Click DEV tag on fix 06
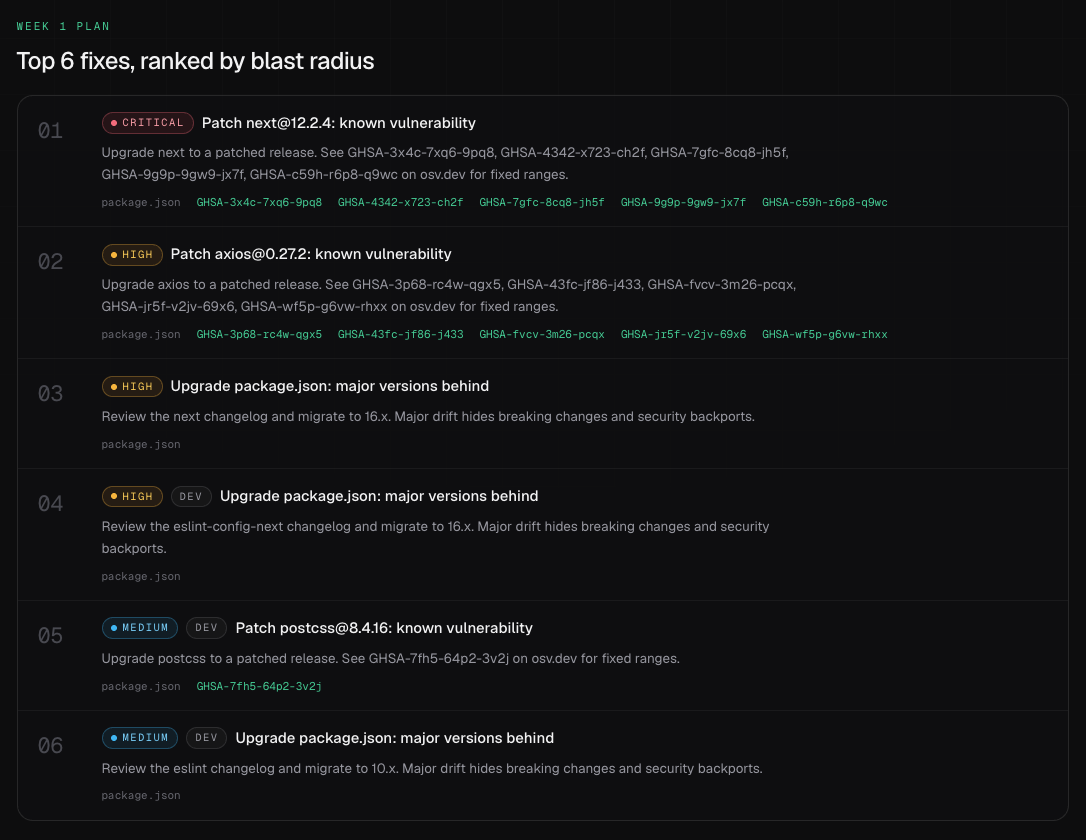1086x840 pixels. coord(206,738)
